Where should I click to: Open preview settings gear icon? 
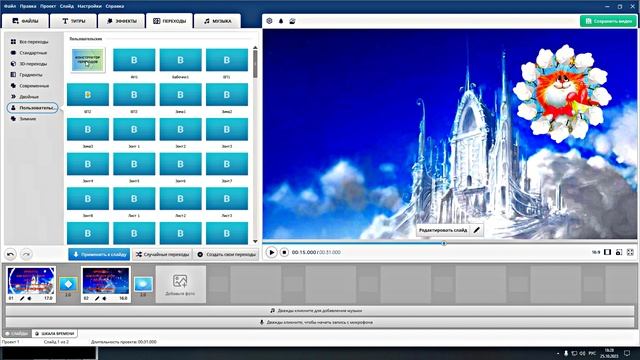tap(269, 21)
